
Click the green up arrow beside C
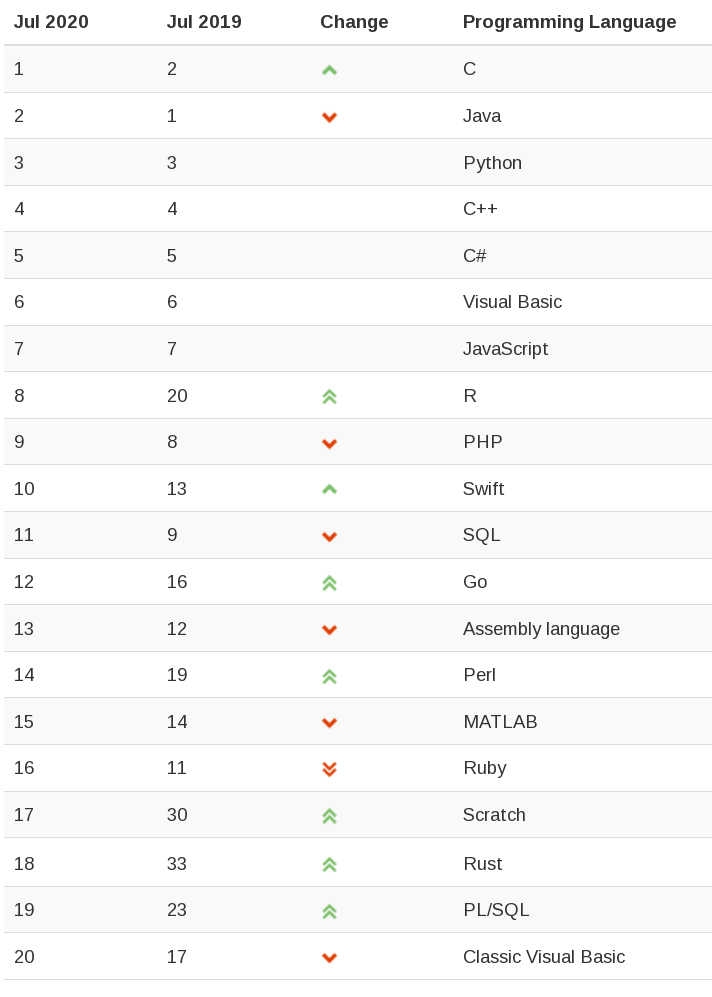click(x=329, y=70)
